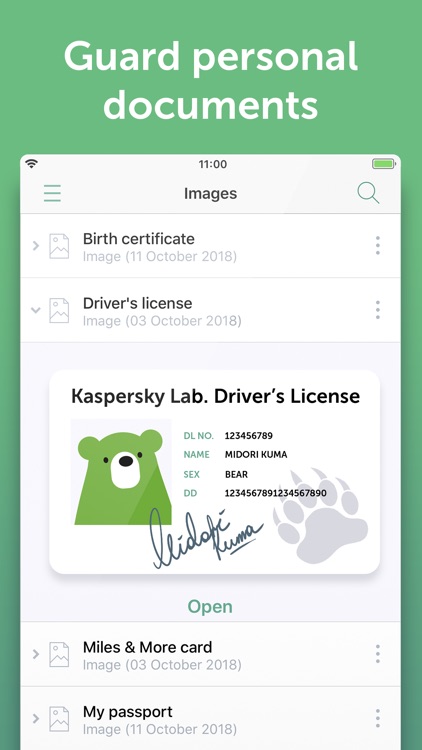Select the Birth certificate title text
This screenshot has width=422, height=750.
(139, 239)
